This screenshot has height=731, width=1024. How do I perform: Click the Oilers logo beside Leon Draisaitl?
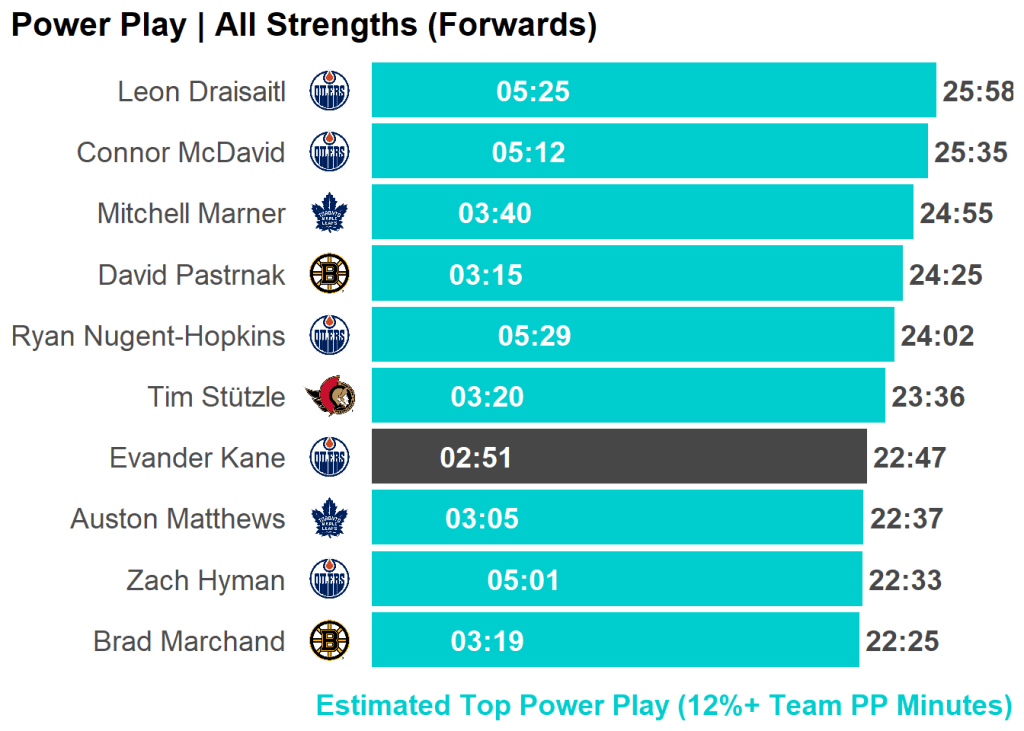pos(330,92)
